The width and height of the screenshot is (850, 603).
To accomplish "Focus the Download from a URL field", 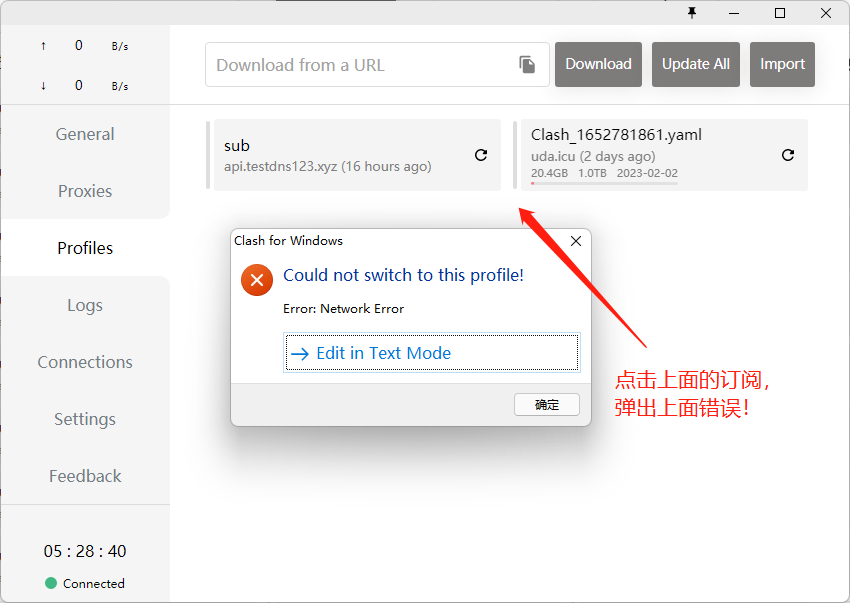I will click(377, 65).
